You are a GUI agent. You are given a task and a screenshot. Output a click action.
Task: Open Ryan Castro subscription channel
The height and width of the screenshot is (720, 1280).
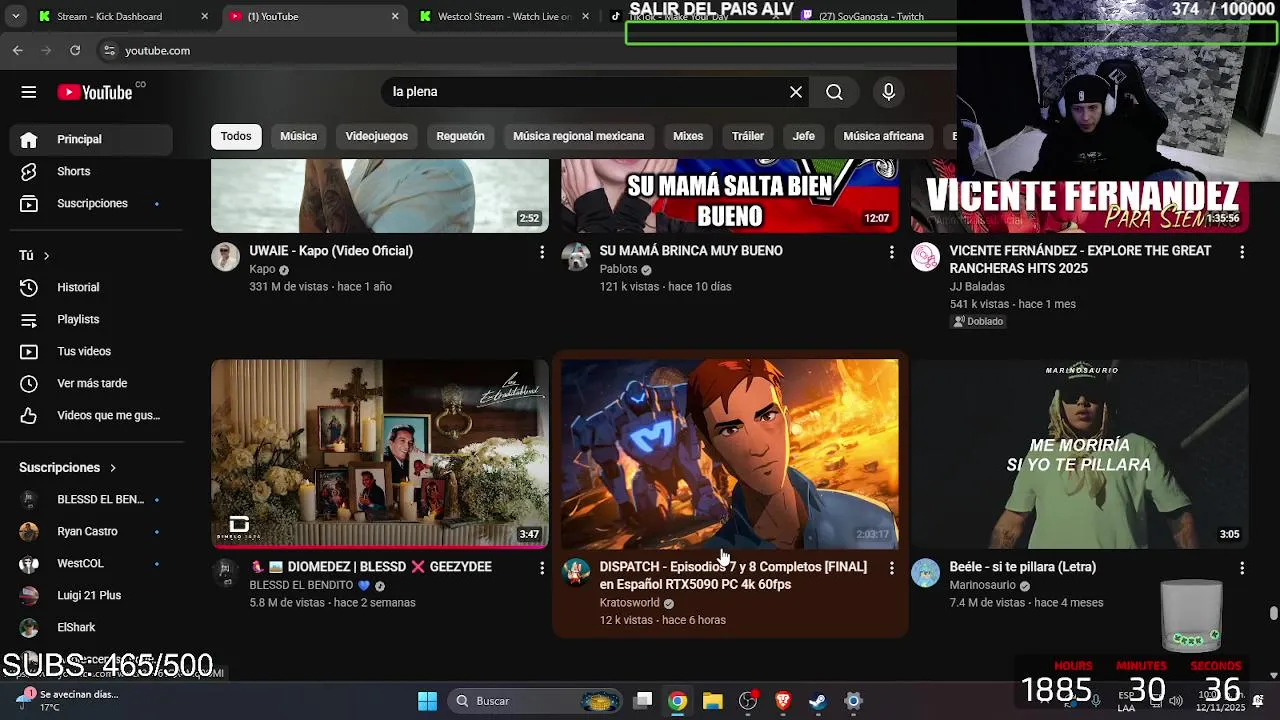tap(91, 531)
